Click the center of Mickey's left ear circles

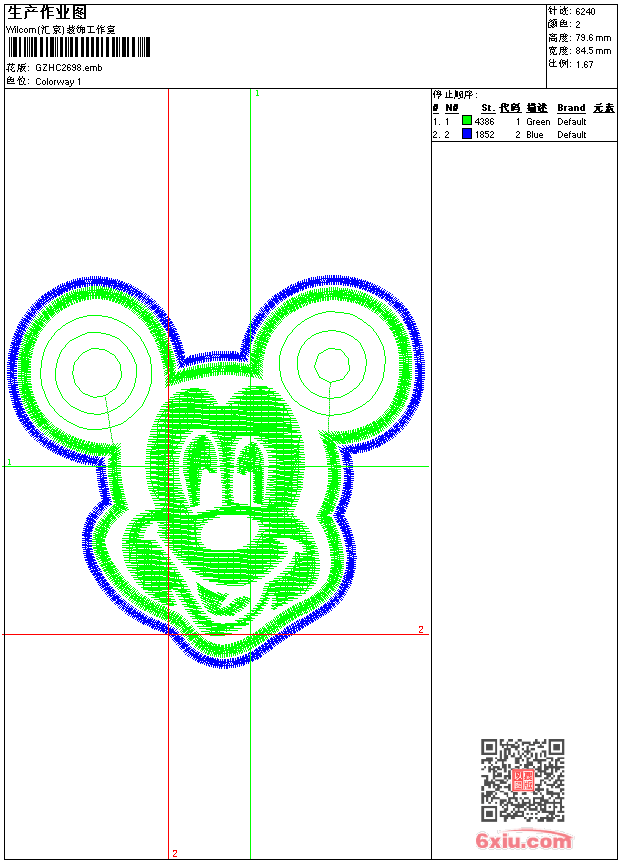coord(94,363)
